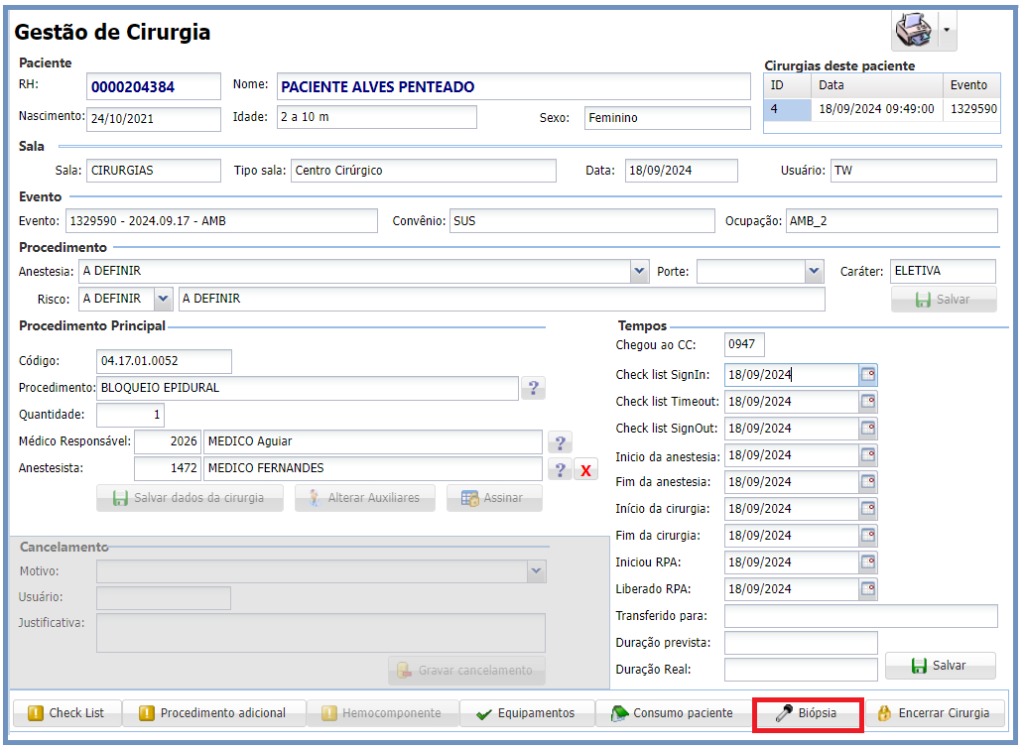Click Salvar dados da cirurgia

pyautogui.click(x=189, y=498)
